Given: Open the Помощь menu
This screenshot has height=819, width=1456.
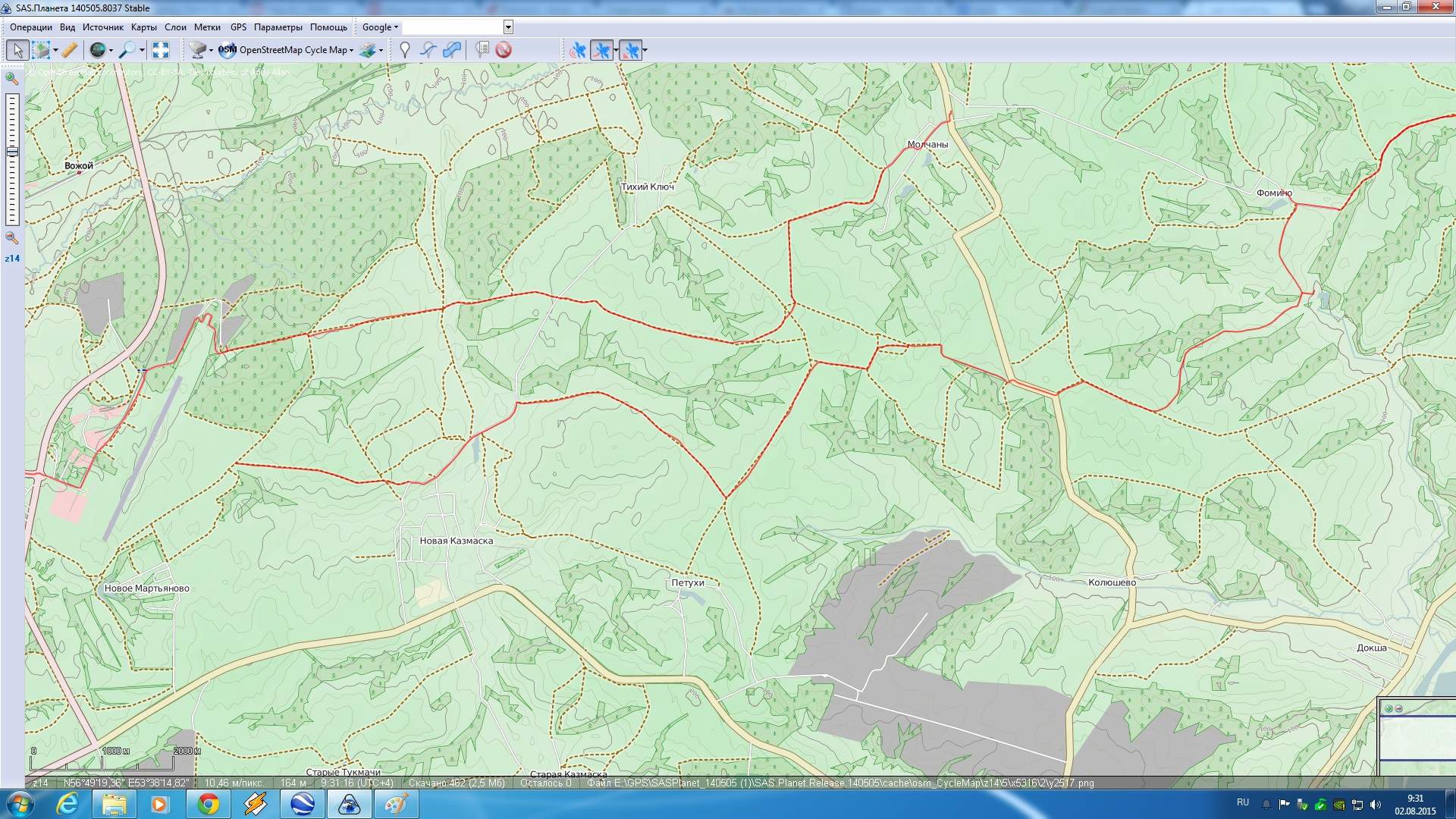Looking at the screenshot, I should 328,27.
